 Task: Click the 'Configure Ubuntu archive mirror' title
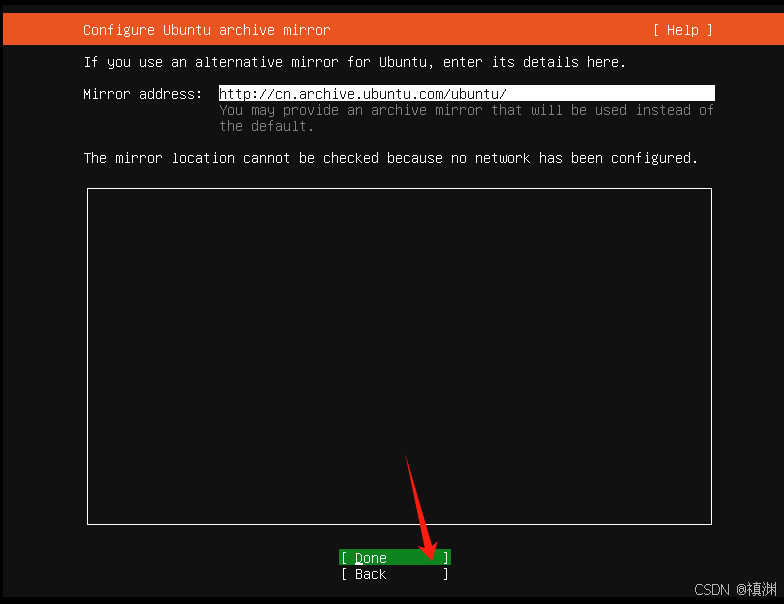206,30
